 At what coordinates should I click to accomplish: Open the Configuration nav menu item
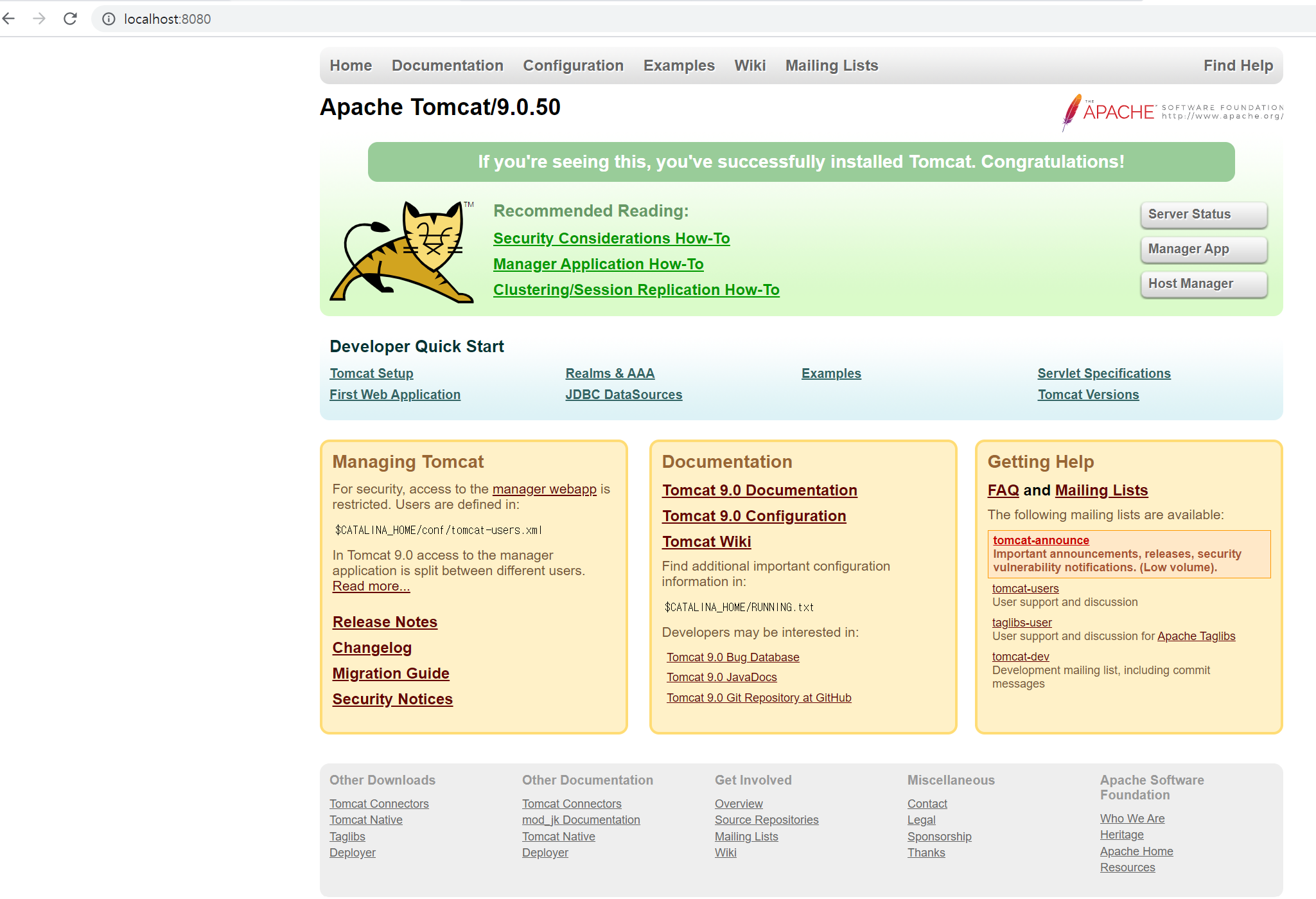[573, 66]
